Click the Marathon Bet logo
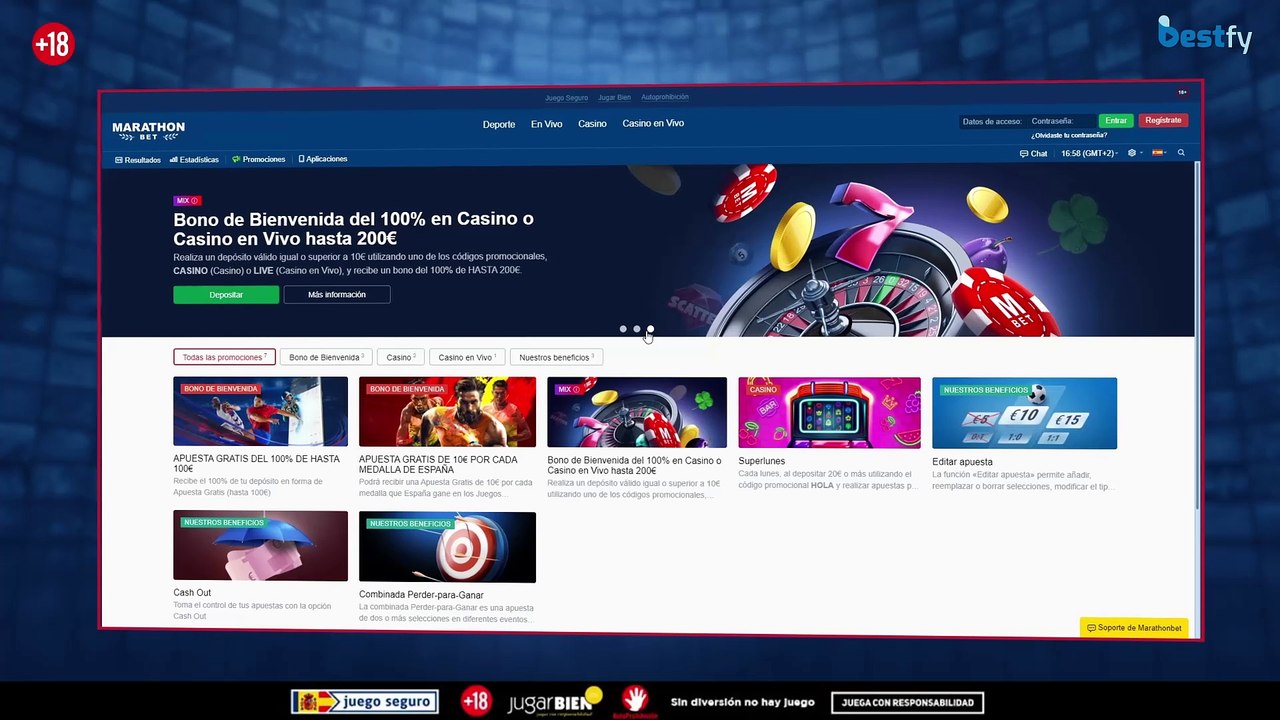The image size is (1280, 720). tap(148, 130)
